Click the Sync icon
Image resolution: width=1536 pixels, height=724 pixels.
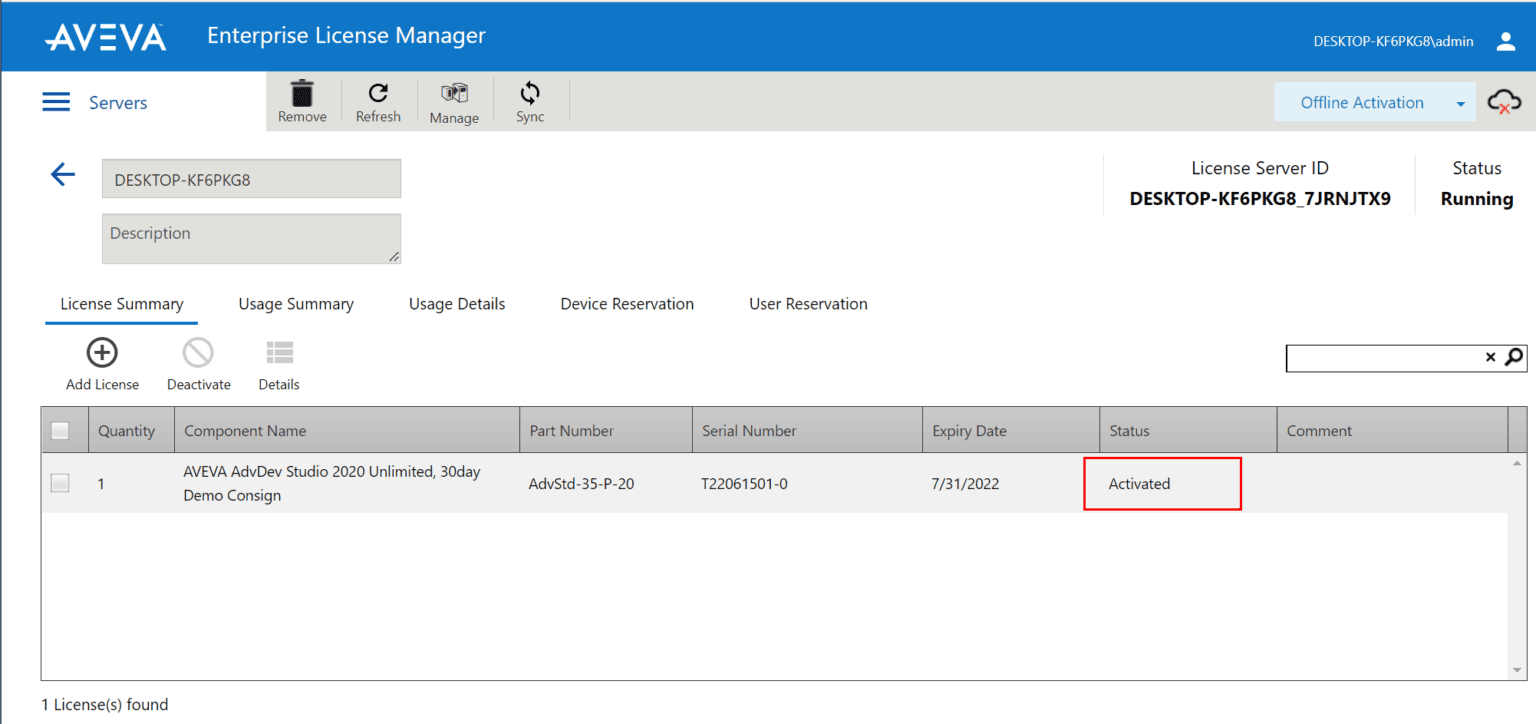coord(530,99)
